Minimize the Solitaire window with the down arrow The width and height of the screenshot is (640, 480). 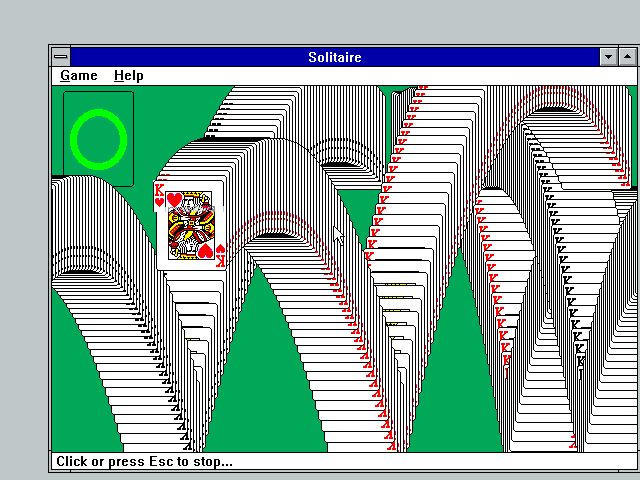608,57
